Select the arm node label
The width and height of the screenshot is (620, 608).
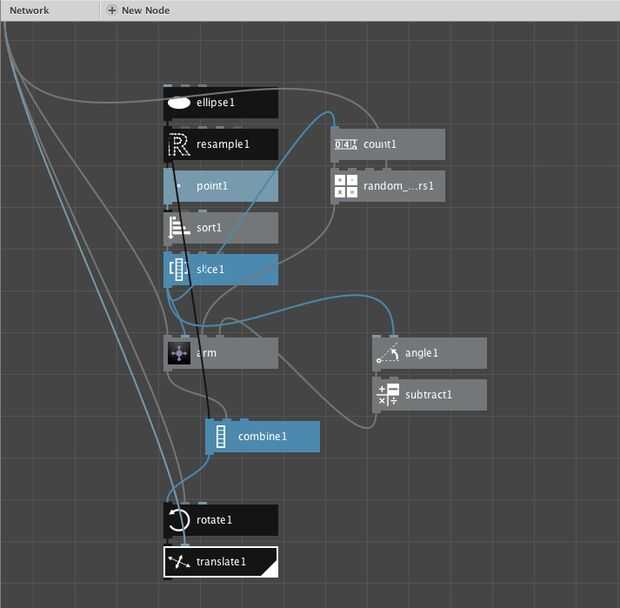pos(207,353)
